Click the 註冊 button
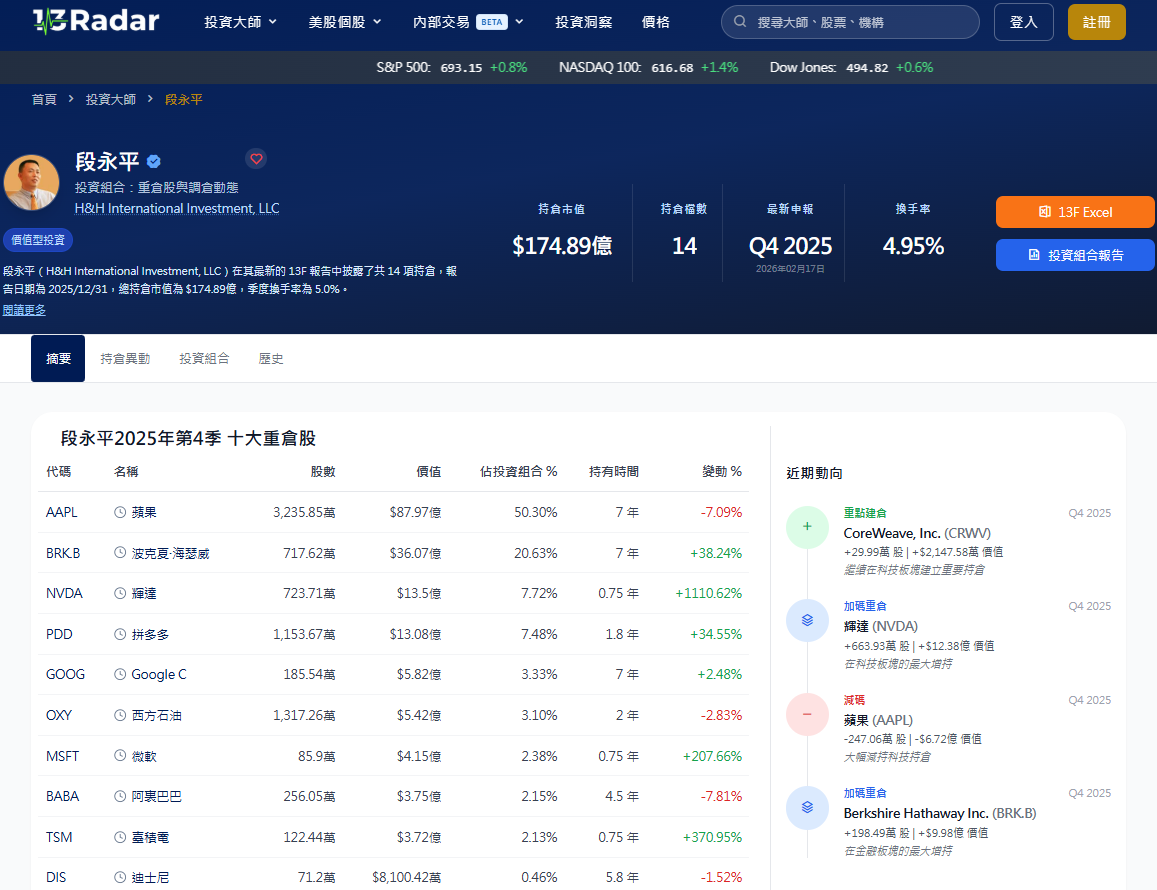The width and height of the screenshot is (1157, 890). 1096,22
